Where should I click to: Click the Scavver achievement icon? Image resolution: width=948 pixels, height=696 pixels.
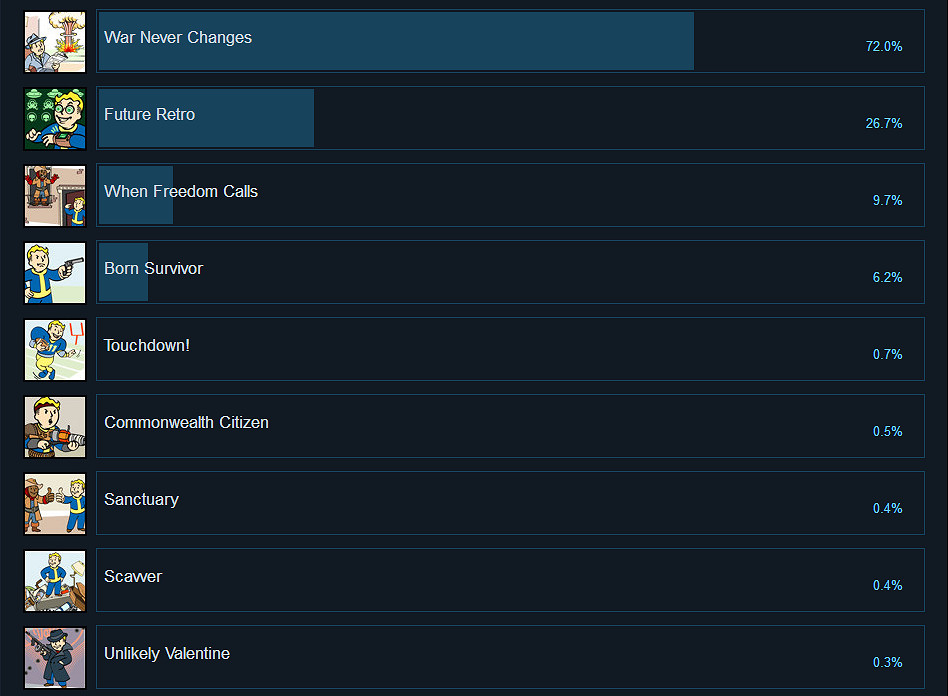coord(55,581)
